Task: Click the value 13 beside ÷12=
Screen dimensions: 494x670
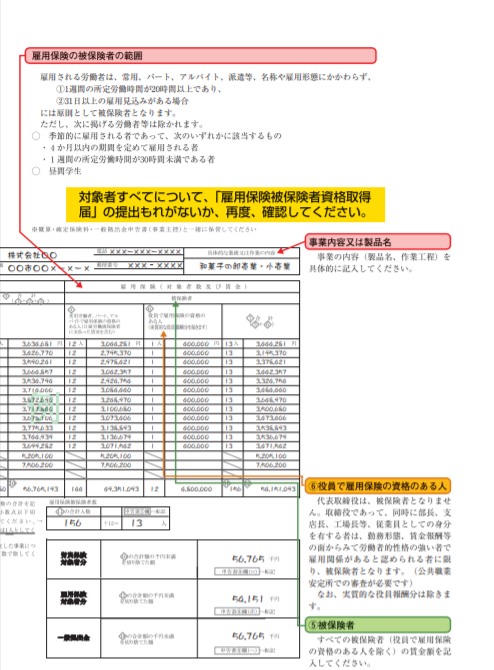Action: 137,523
